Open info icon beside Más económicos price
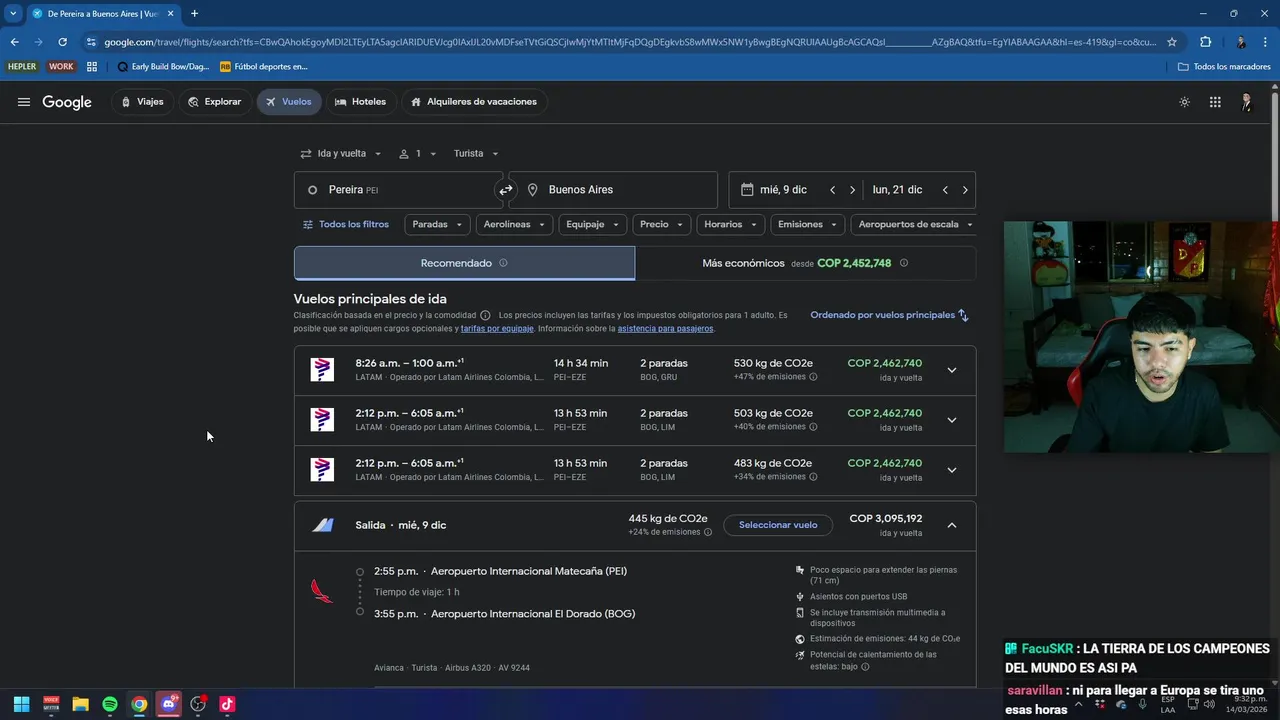 click(904, 263)
